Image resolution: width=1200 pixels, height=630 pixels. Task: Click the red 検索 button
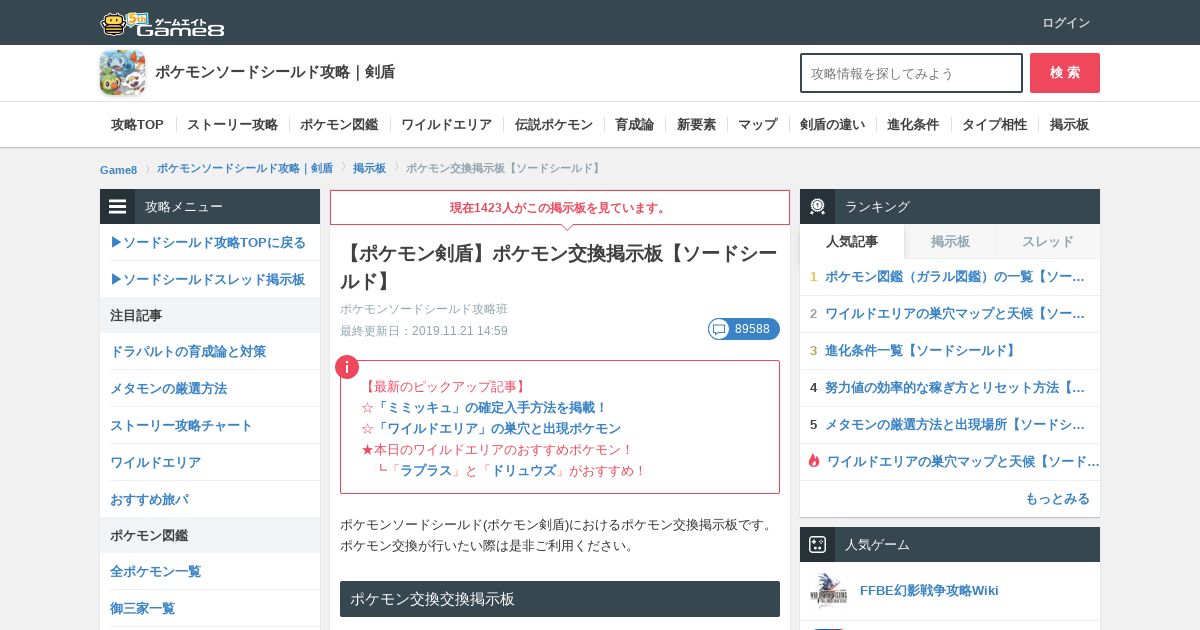coord(1065,73)
